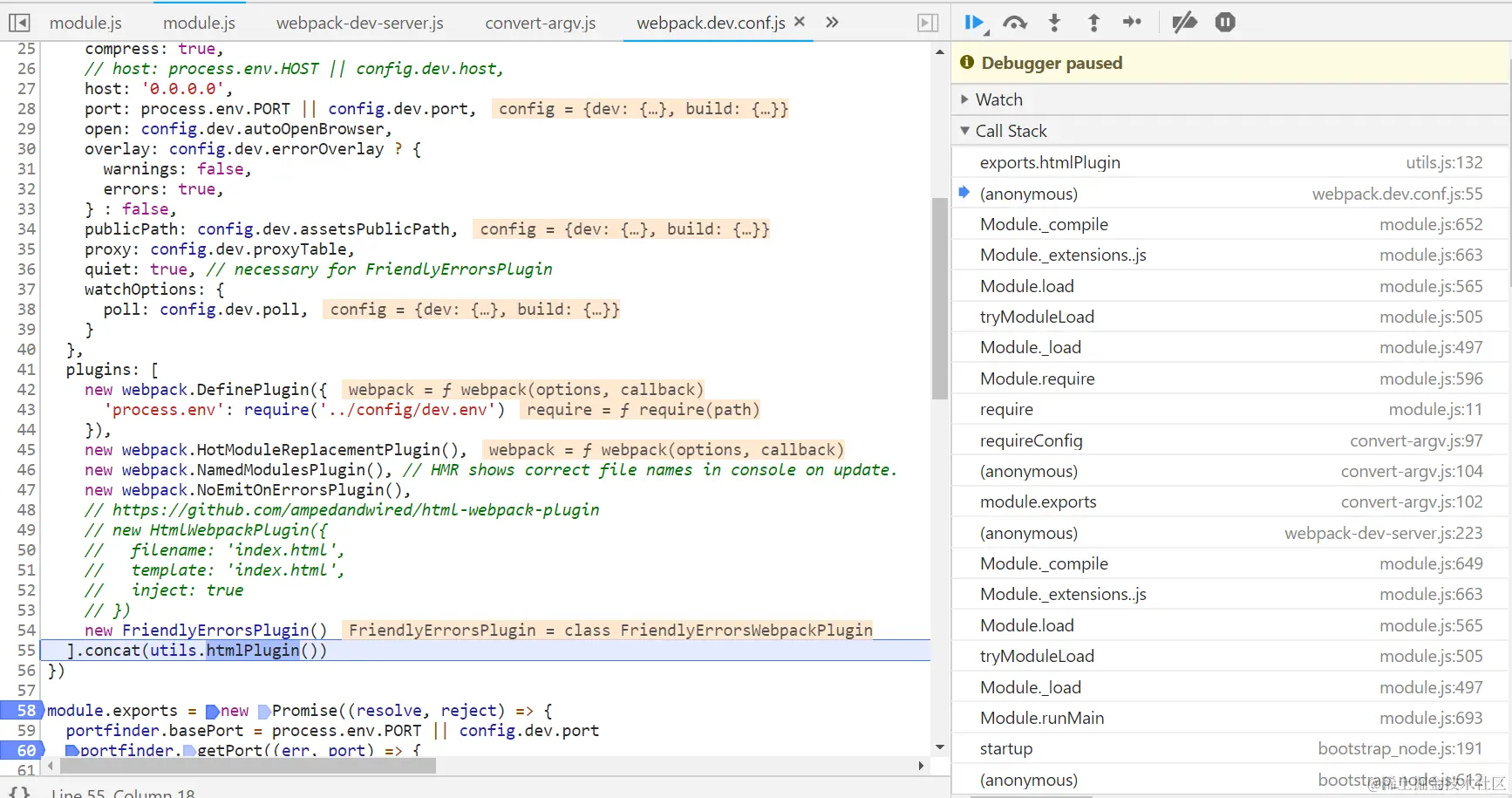Click the editor horizontal scrollbar thumb
This screenshot has height=798, width=1512.
click(x=248, y=766)
